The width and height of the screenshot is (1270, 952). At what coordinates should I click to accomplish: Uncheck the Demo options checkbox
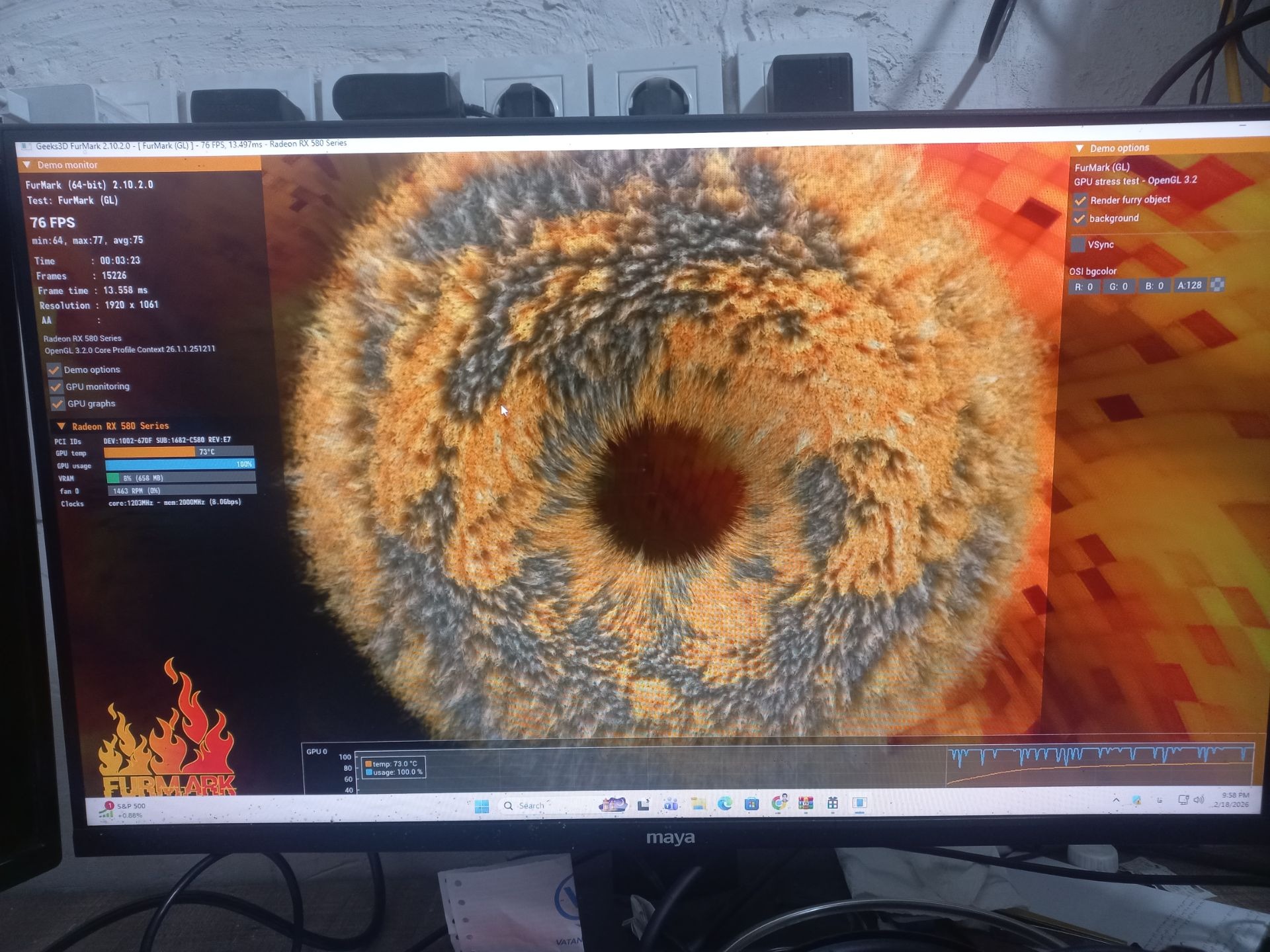(x=54, y=370)
